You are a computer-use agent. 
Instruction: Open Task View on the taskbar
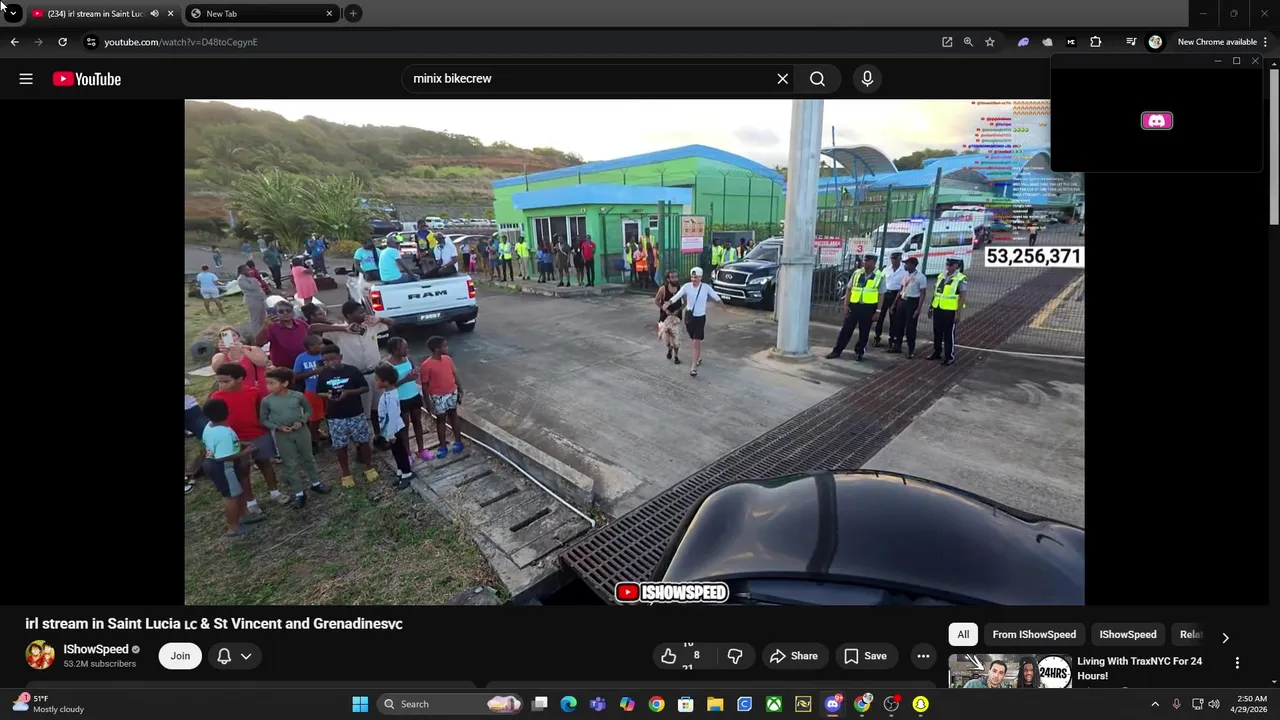pos(540,704)
